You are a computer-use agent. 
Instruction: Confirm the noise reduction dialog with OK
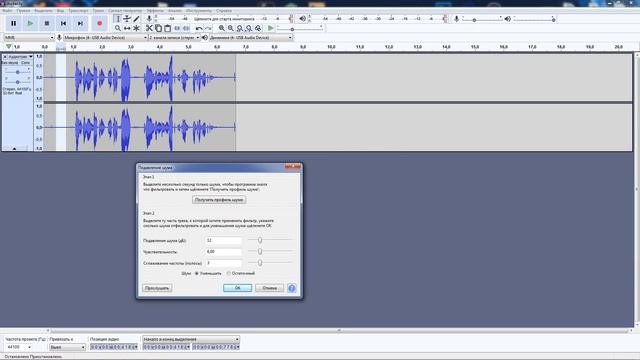click(x=238, y=288)
